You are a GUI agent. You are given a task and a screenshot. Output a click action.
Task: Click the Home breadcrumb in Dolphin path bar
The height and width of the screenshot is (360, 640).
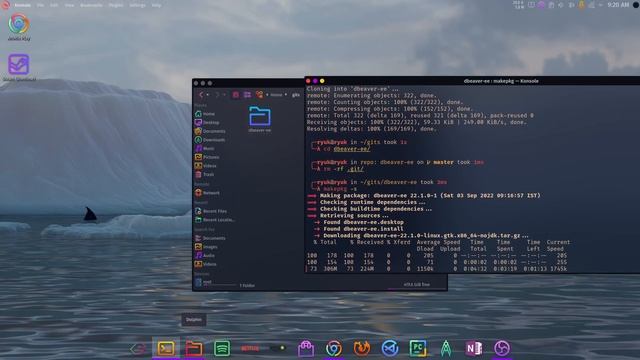tap(276, 95)
